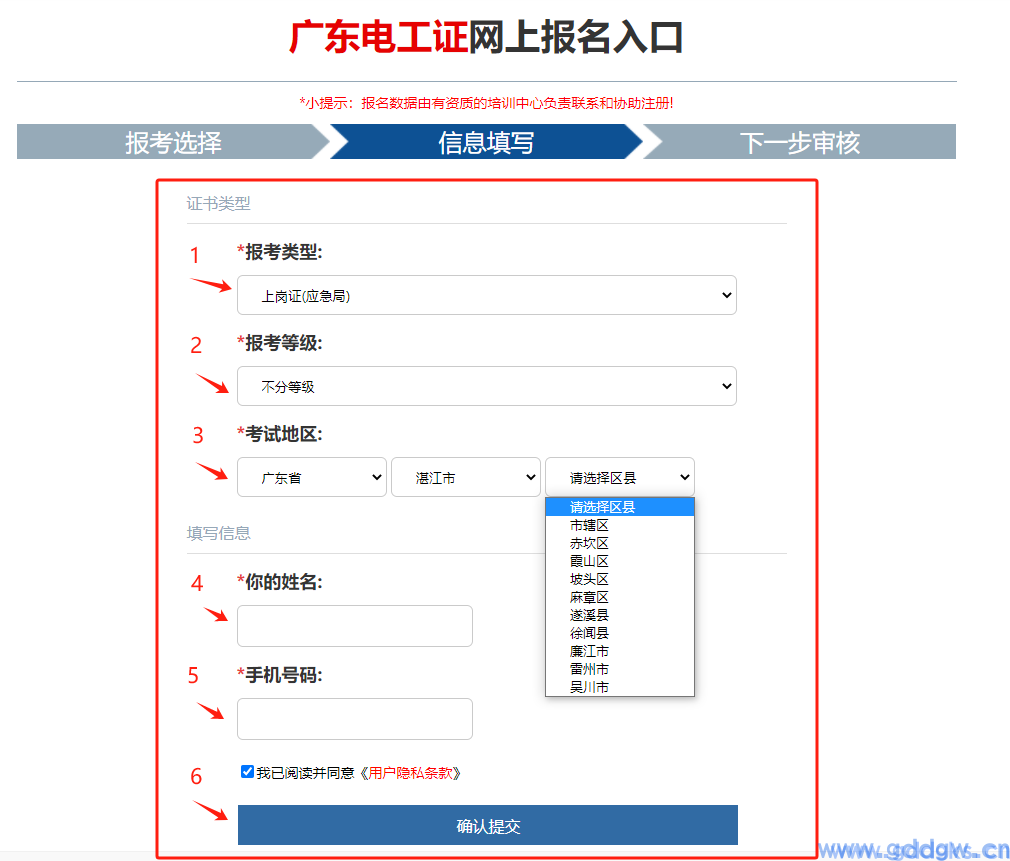Open the 湛江市 city dropdown
This screenshot has width=1010, height=861.
(466, 477)
